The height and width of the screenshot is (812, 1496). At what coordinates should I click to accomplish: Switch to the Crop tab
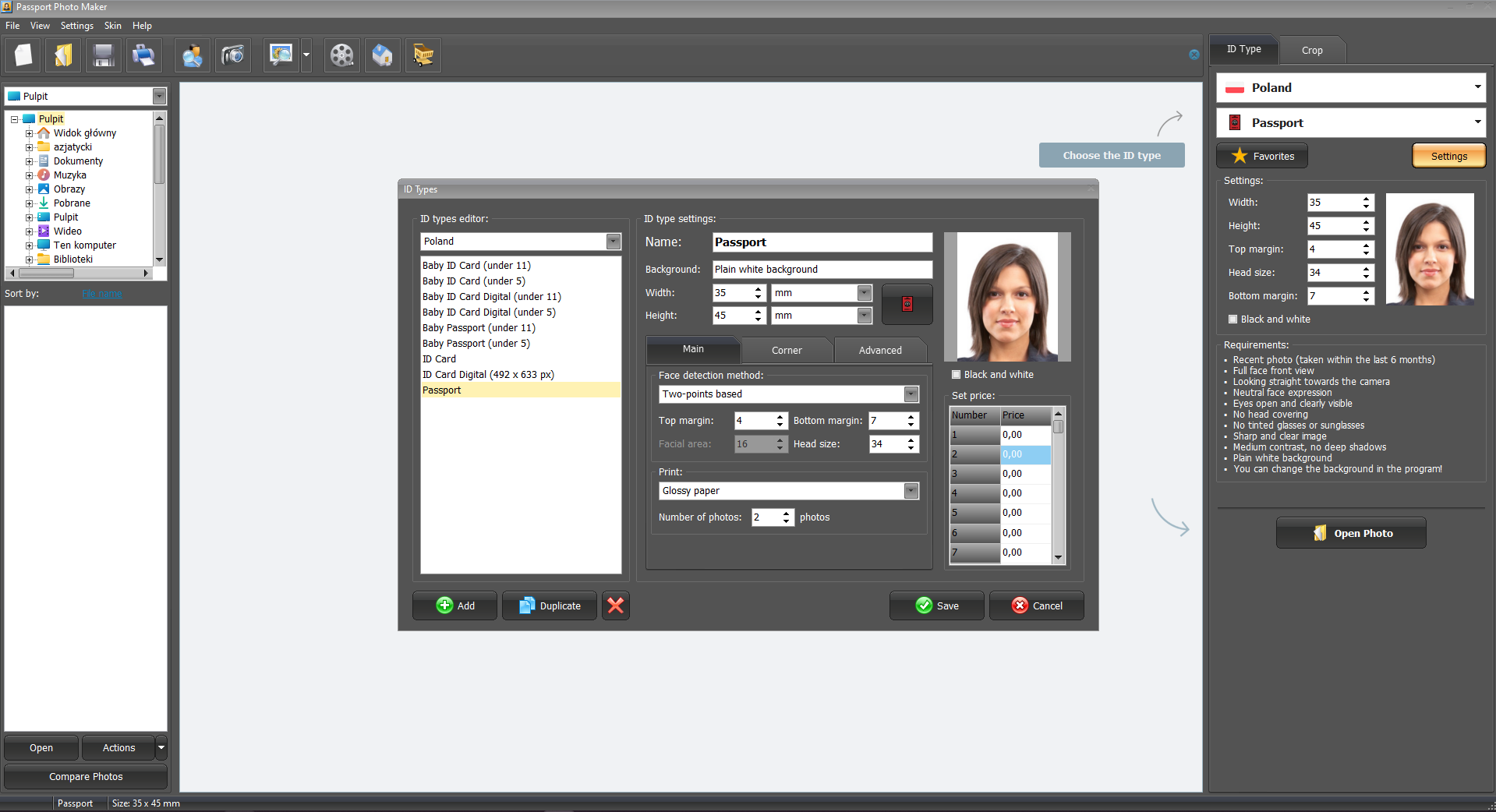point(1312,50)
